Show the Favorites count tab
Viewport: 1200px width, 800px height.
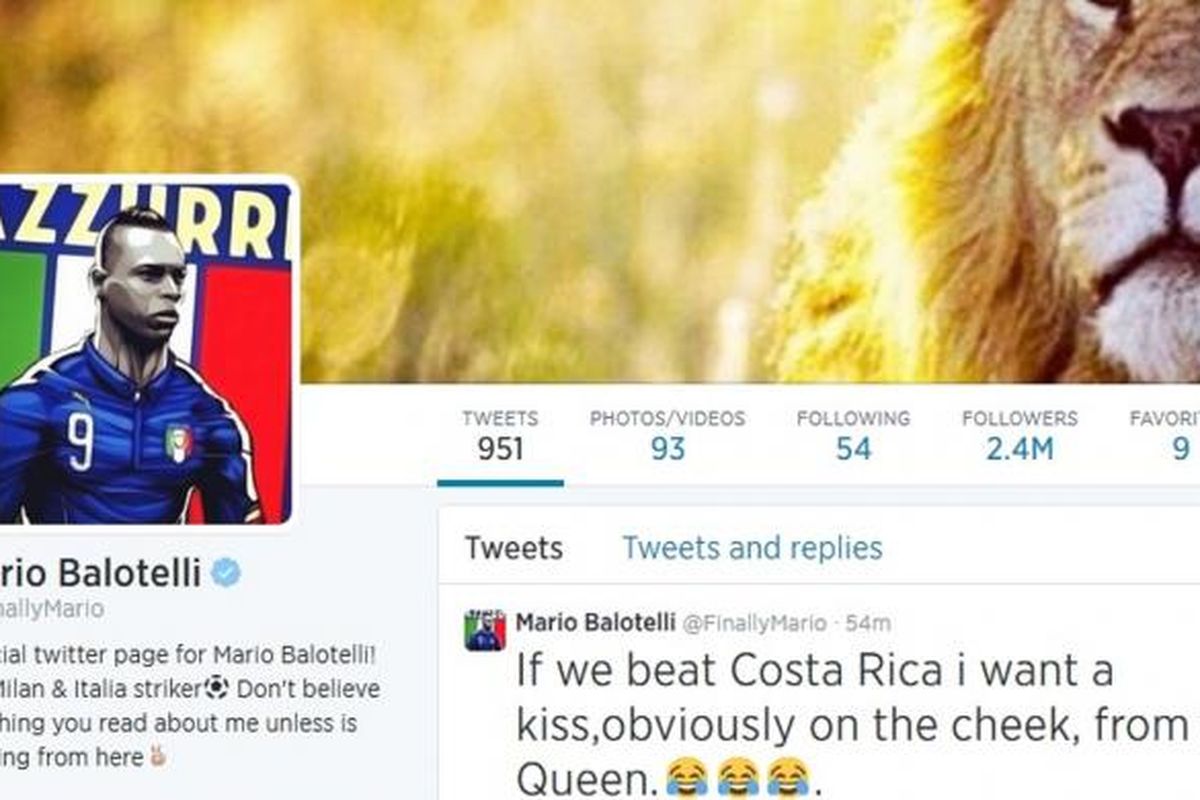pyautogui.click(x=1165, y=436)
